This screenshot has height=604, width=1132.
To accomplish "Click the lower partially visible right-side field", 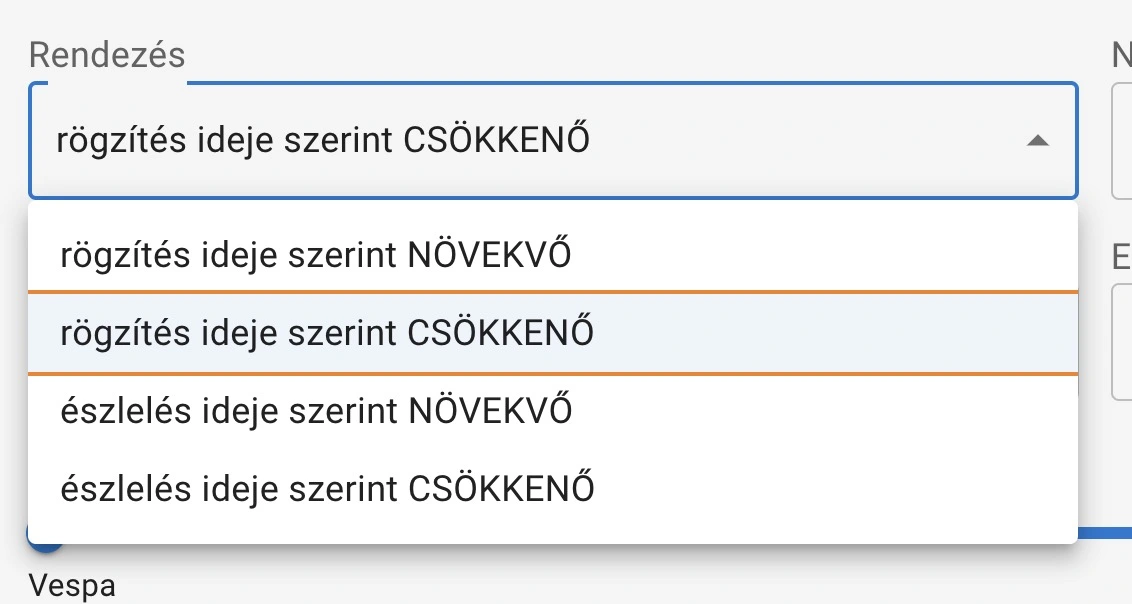I will pyautogui.click(x=1122, y=341).
